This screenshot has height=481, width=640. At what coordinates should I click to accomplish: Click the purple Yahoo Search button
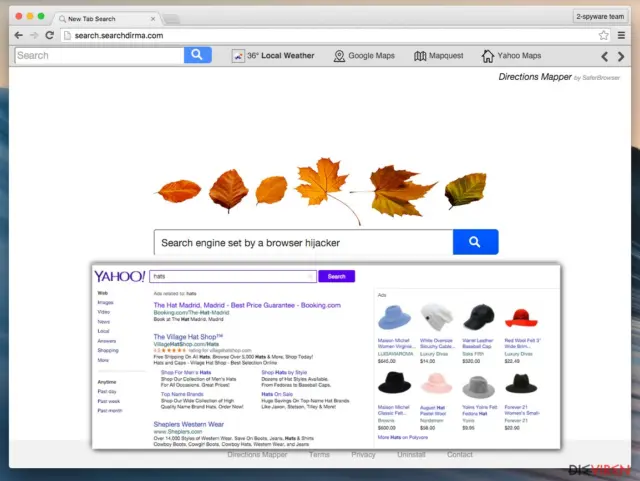tap(336, 276)
